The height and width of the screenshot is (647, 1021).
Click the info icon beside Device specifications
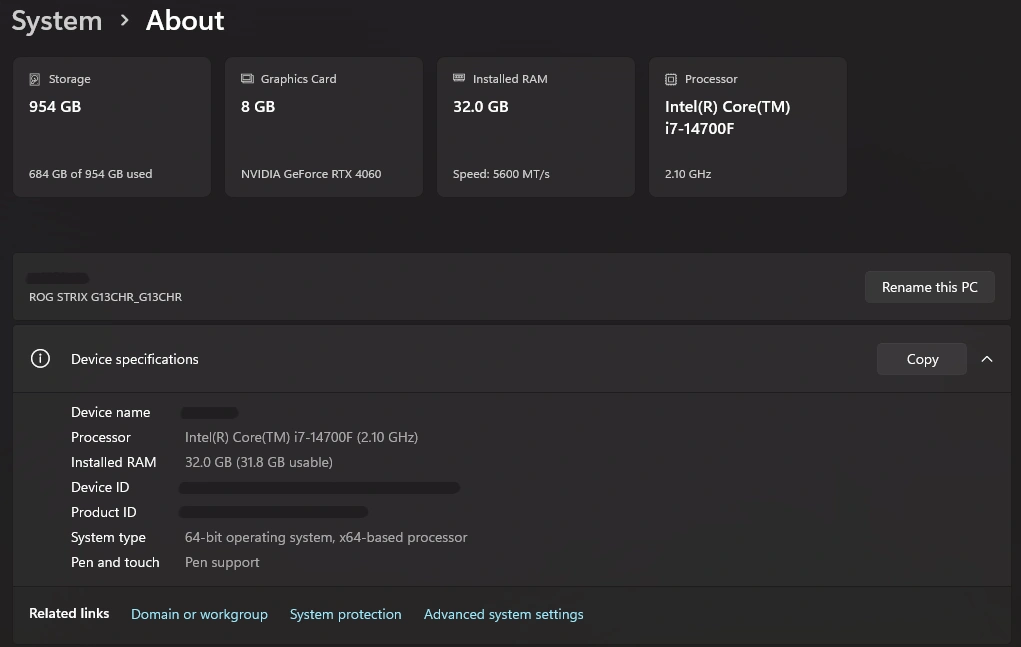pyautogui.click(x=40, y=359)
